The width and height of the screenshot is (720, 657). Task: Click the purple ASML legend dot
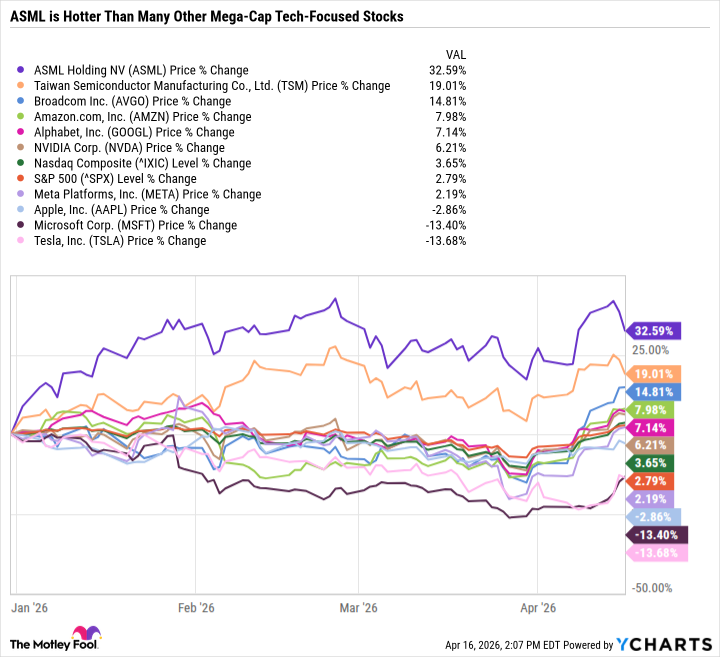click(x=23, y=71)
